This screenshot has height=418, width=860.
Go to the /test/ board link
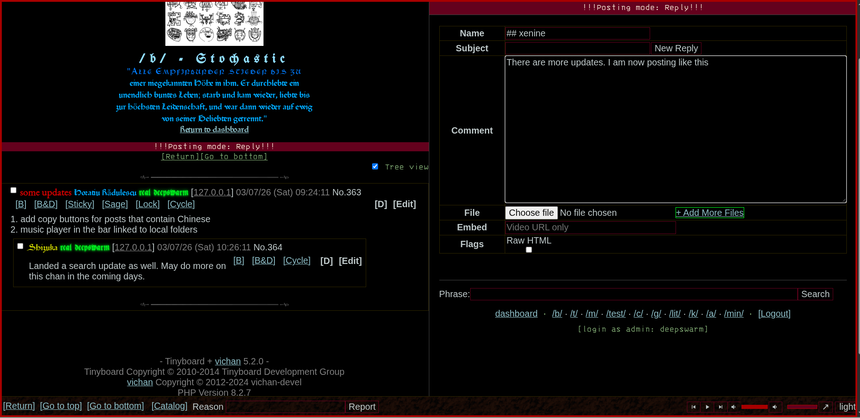616,314
